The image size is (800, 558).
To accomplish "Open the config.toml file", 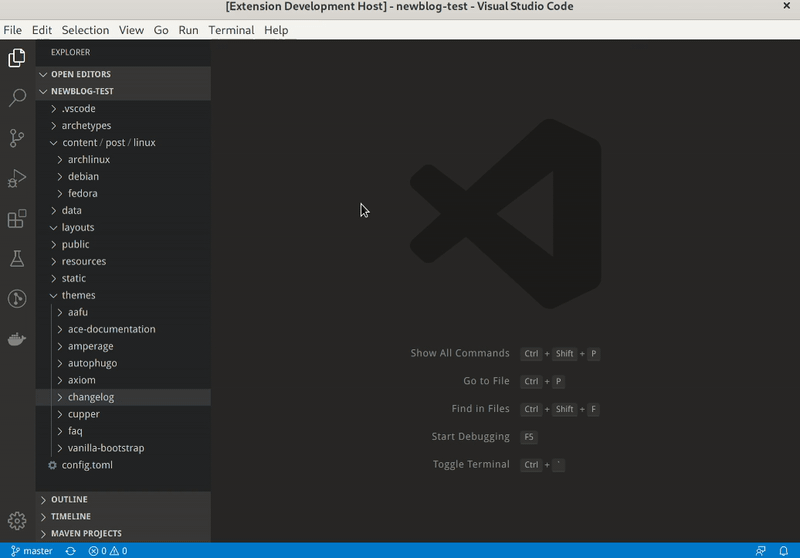I will [x=123, y=465].
